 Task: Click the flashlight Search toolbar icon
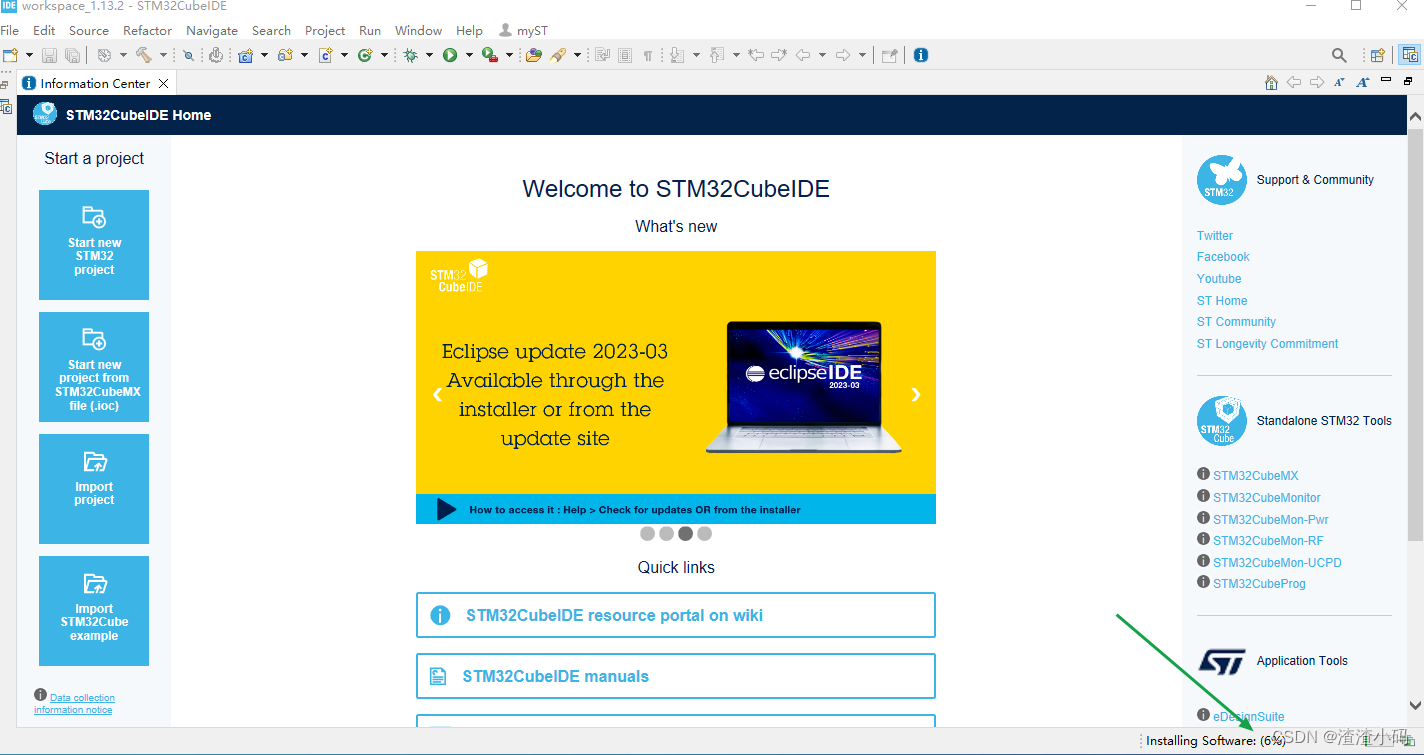[x=558, y=55]
